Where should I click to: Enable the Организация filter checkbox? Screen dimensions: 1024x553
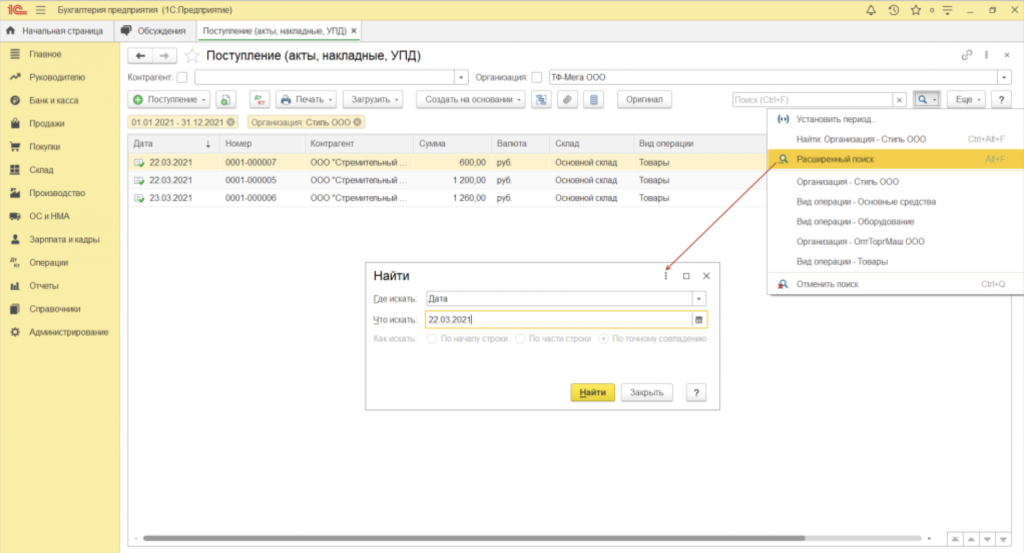[537, 77]
